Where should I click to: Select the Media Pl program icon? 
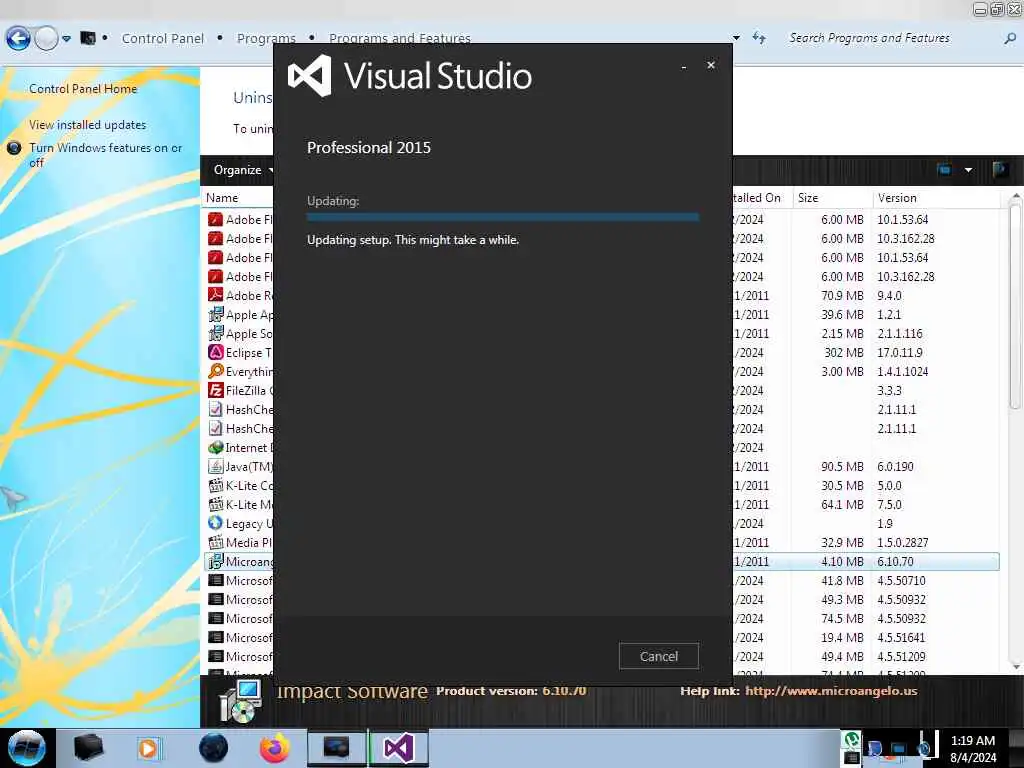click(x=216, y=542)
